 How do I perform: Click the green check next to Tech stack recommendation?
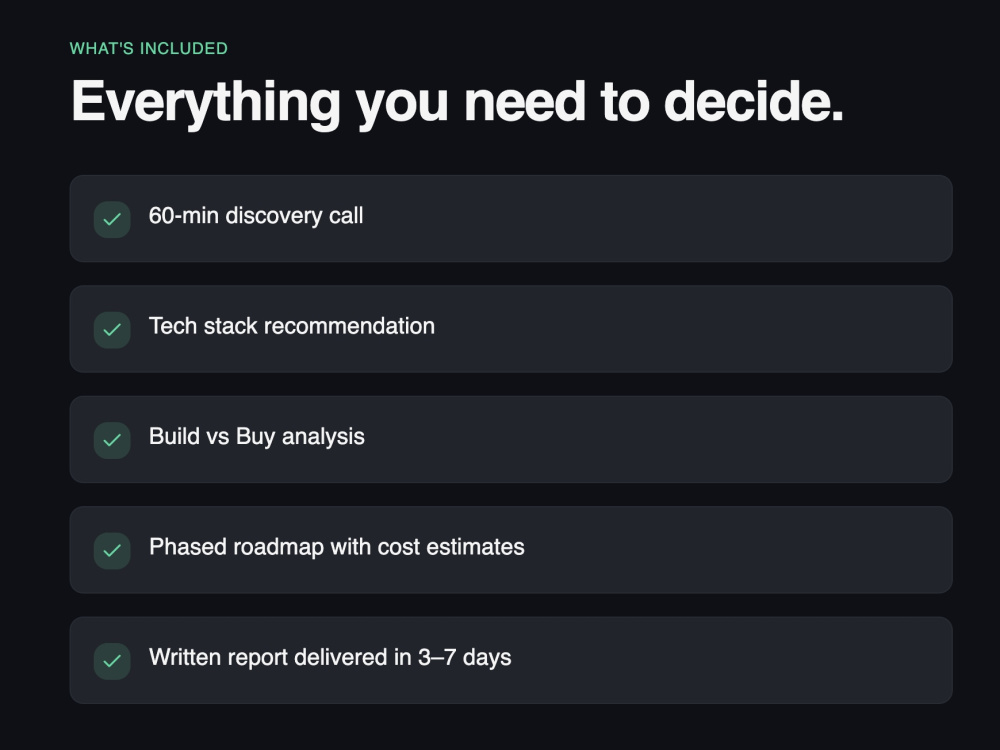[x=112, y=330]
